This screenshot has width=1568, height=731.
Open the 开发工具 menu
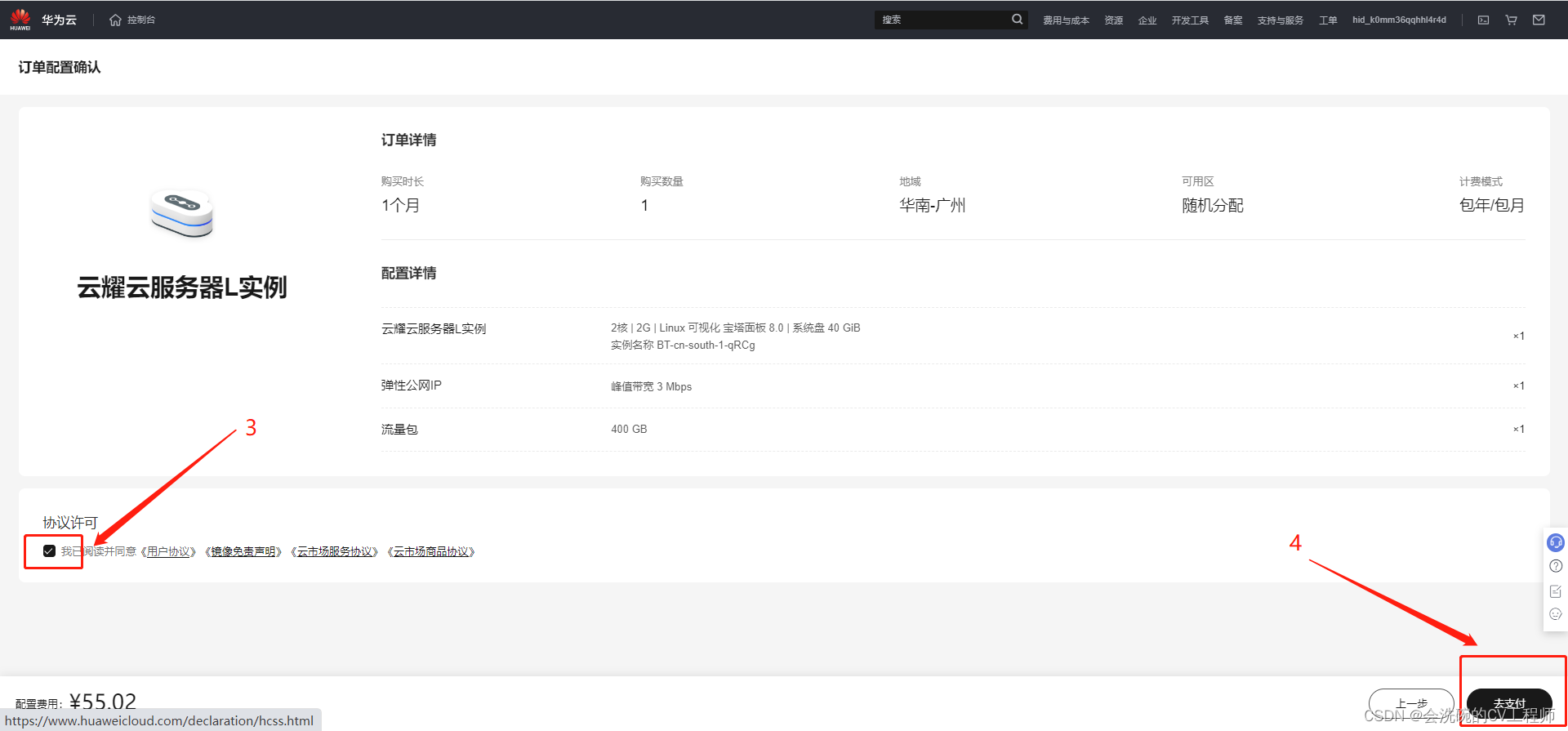(x=1190, y=20)
